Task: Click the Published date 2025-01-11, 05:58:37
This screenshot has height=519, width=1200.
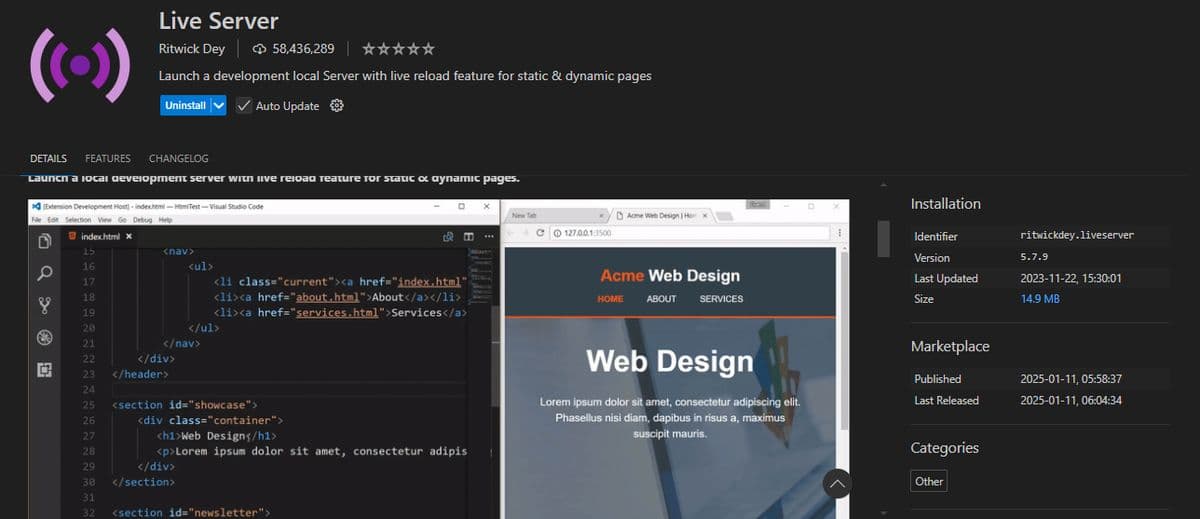Action: pyautogui.click(x=1069, y=379)
